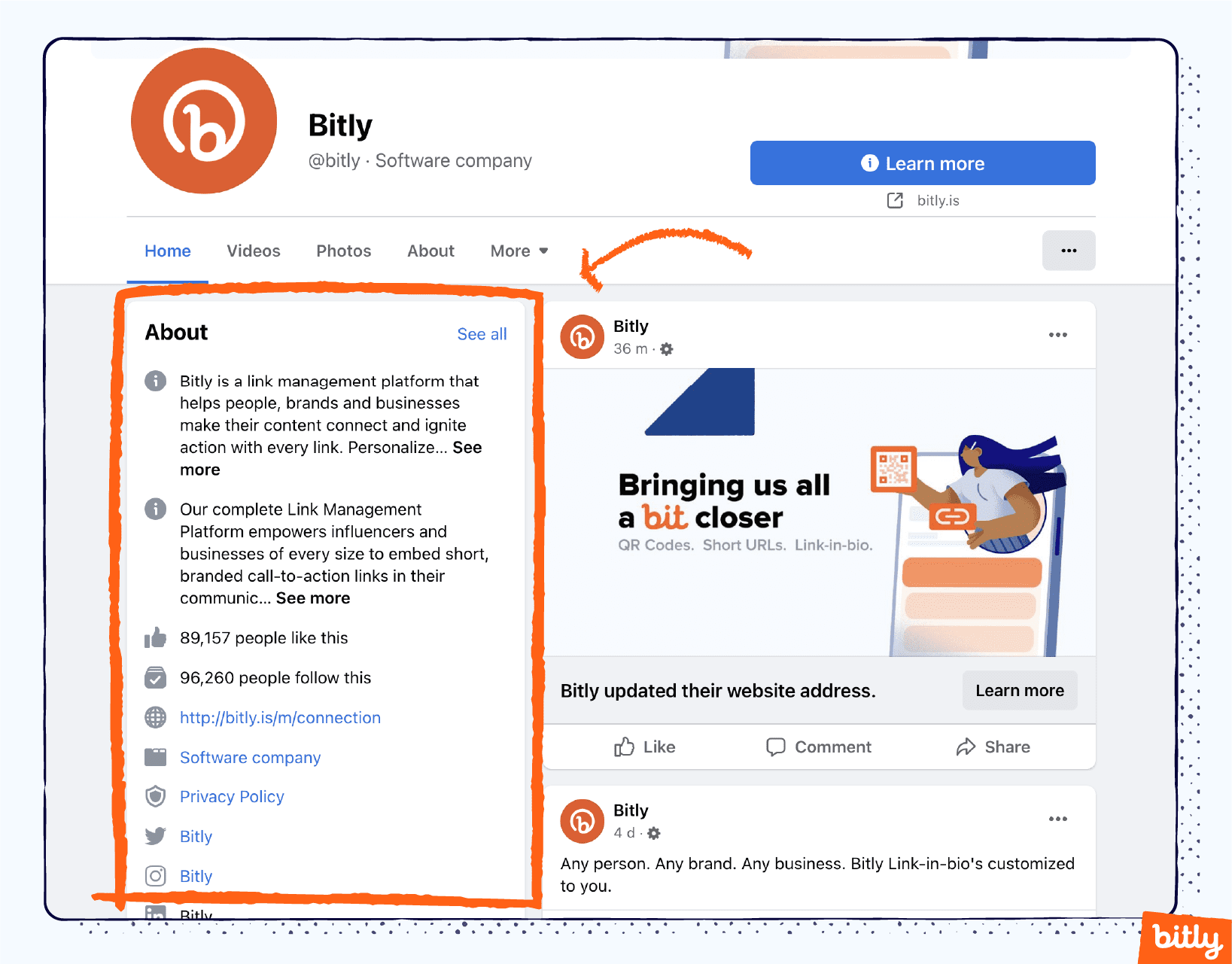Open the post's ellipsis options menu
1232x964 pixels.
pyautogui.click(x=1058, y=334)
